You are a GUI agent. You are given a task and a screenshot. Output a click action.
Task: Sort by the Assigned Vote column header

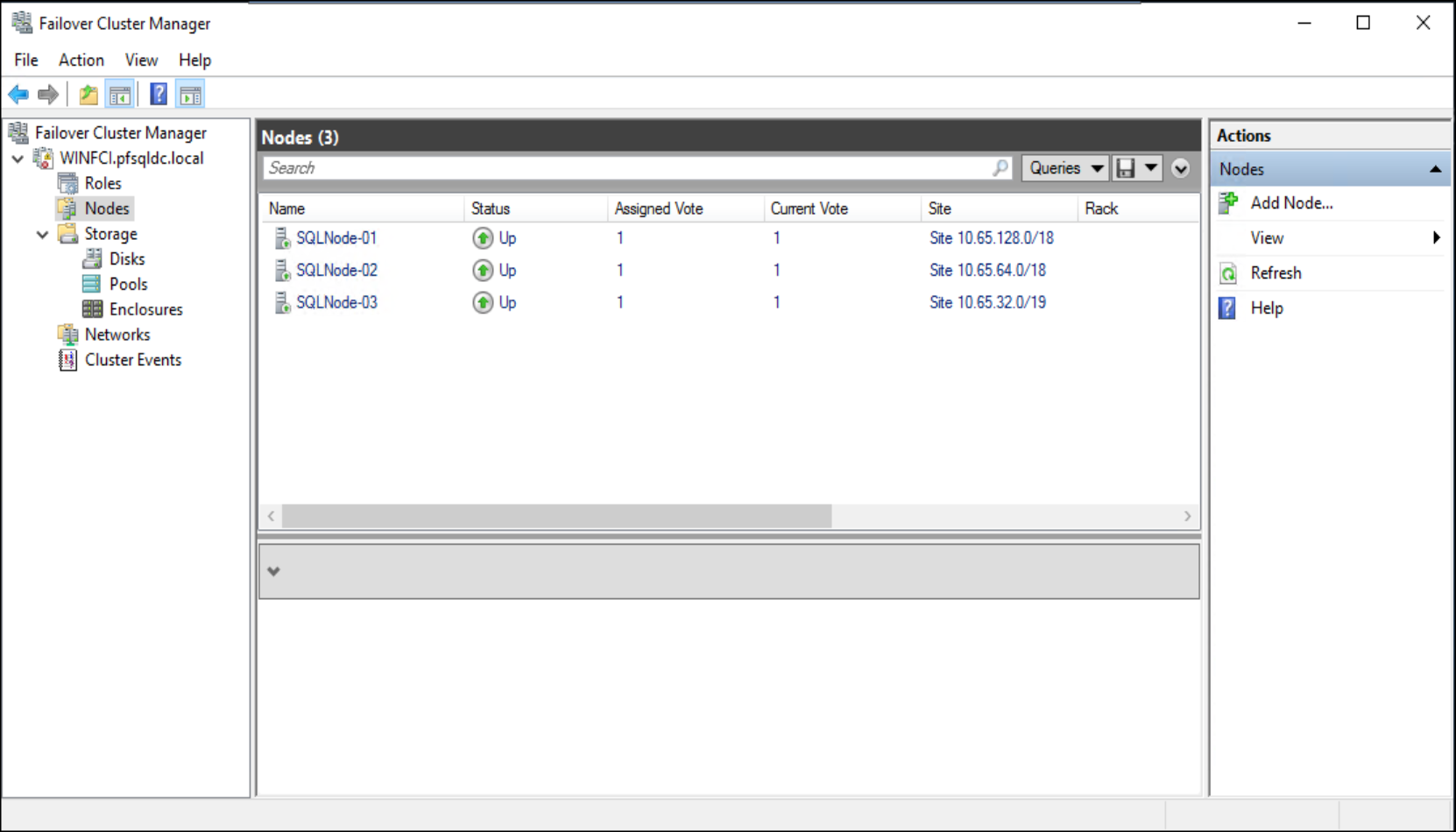pos(685,209)
